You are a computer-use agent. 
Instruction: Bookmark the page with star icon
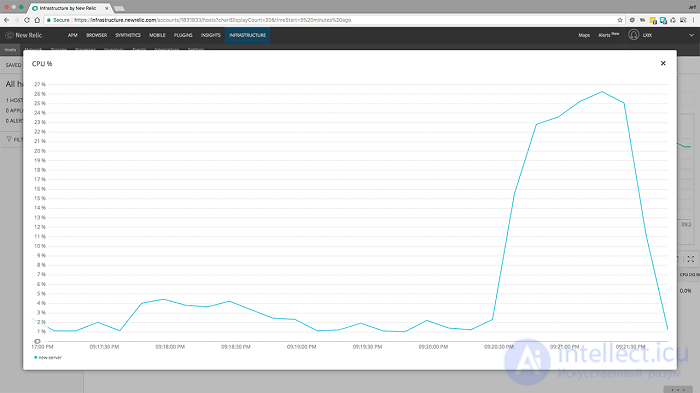pos(620,20)
